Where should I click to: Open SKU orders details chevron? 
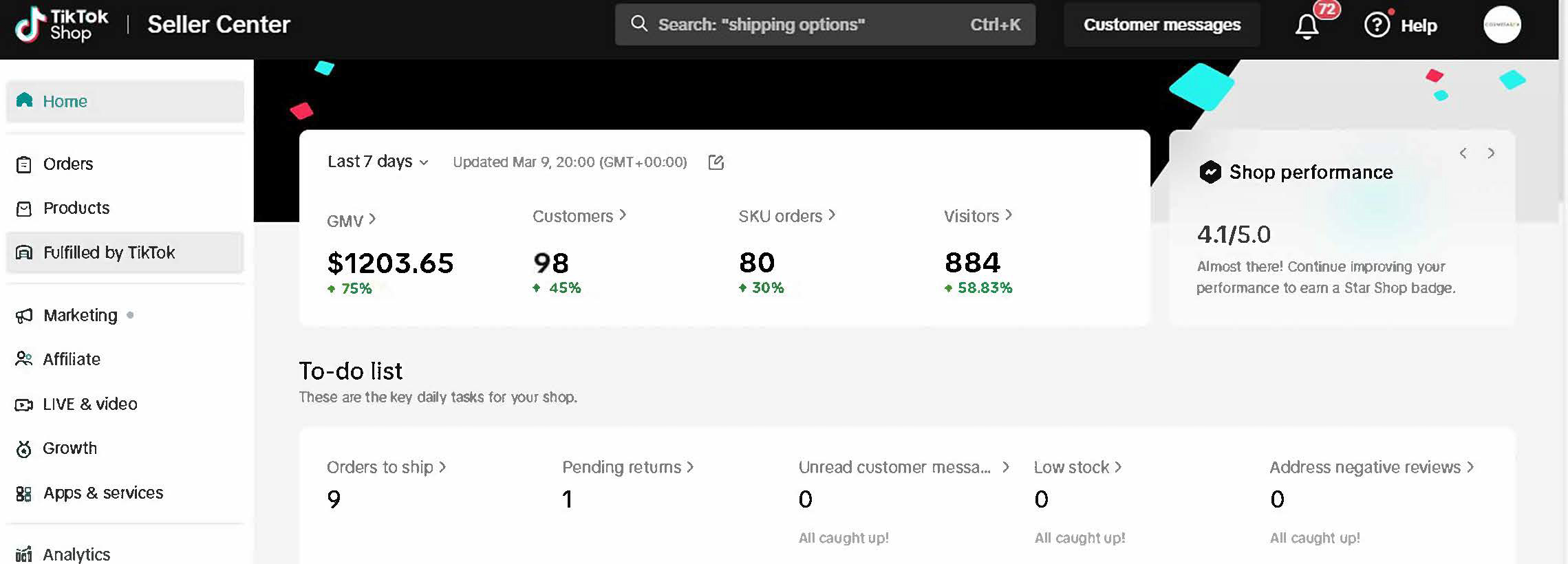tap(832, 215)
